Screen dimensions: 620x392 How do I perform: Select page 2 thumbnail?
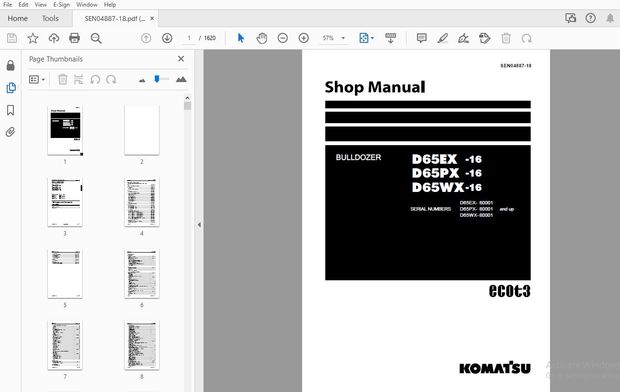click(x=142, y=130)
